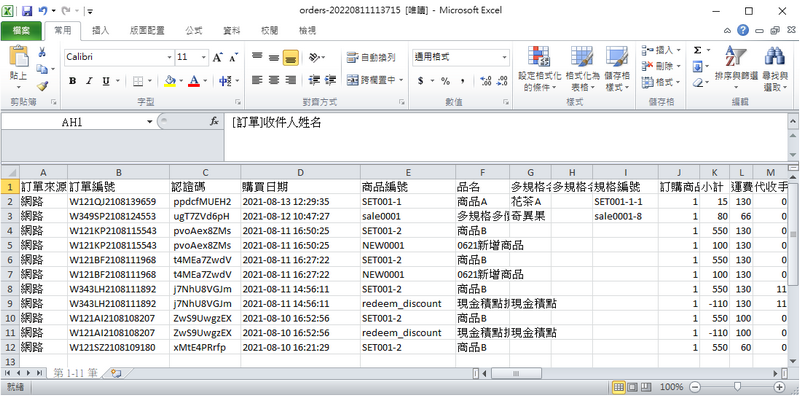This screenshot has width=800, height=396.
Task: Center text horizontally
Action: coord(274,80)
